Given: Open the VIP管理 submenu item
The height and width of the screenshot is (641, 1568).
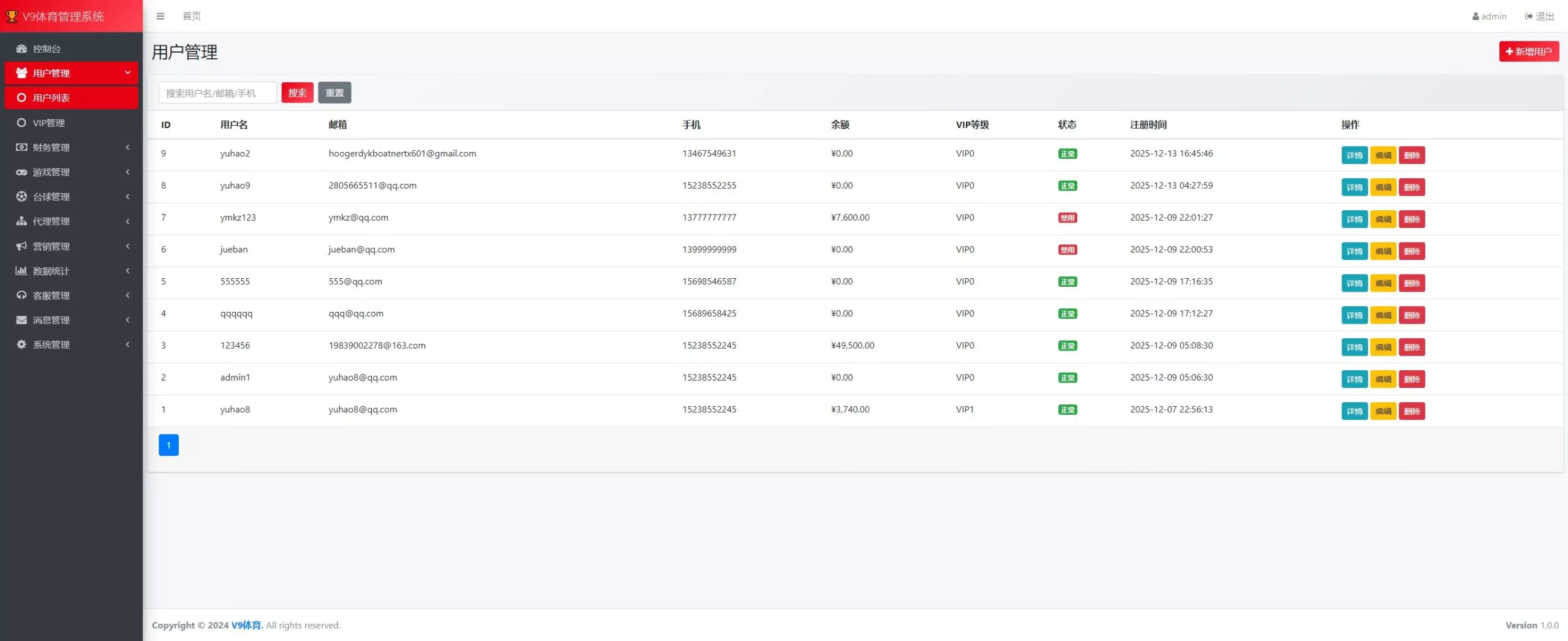Looking at the screenshot, I should tap(49, 123).
